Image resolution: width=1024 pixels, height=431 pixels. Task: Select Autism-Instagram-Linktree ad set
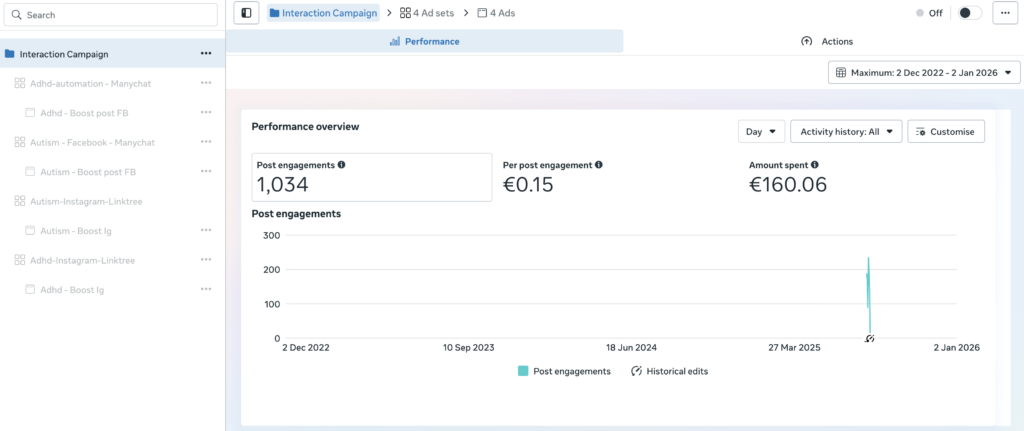coord(86,202)
